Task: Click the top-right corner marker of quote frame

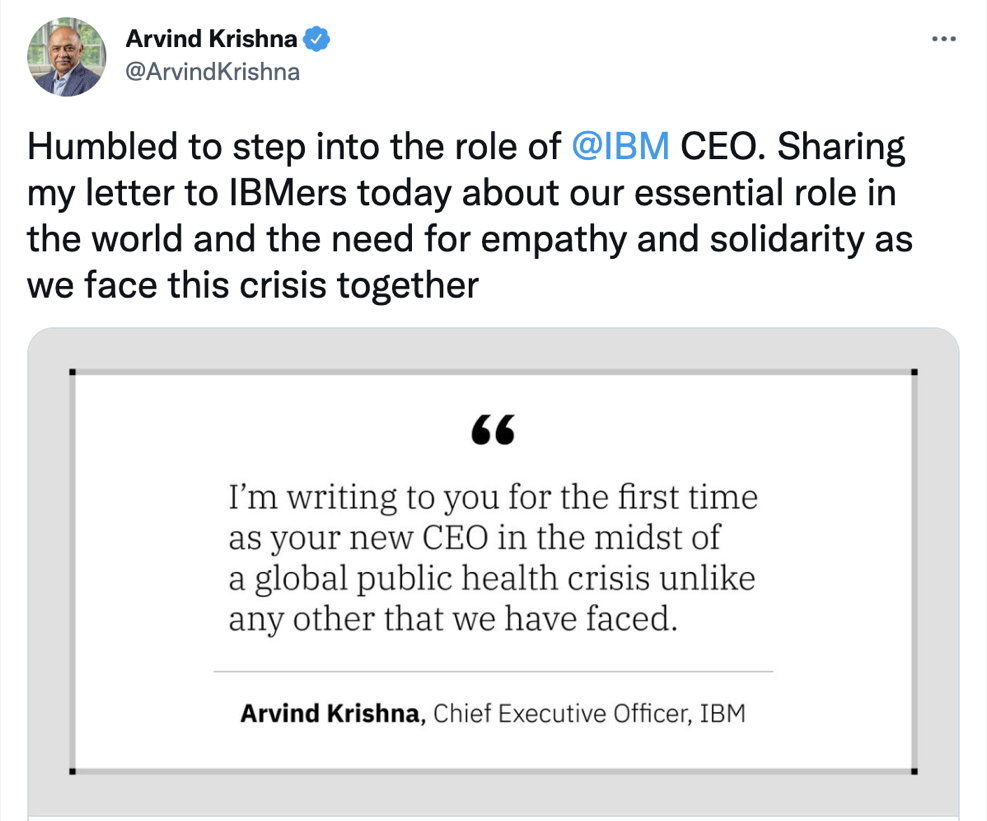Action: point(915,372)
